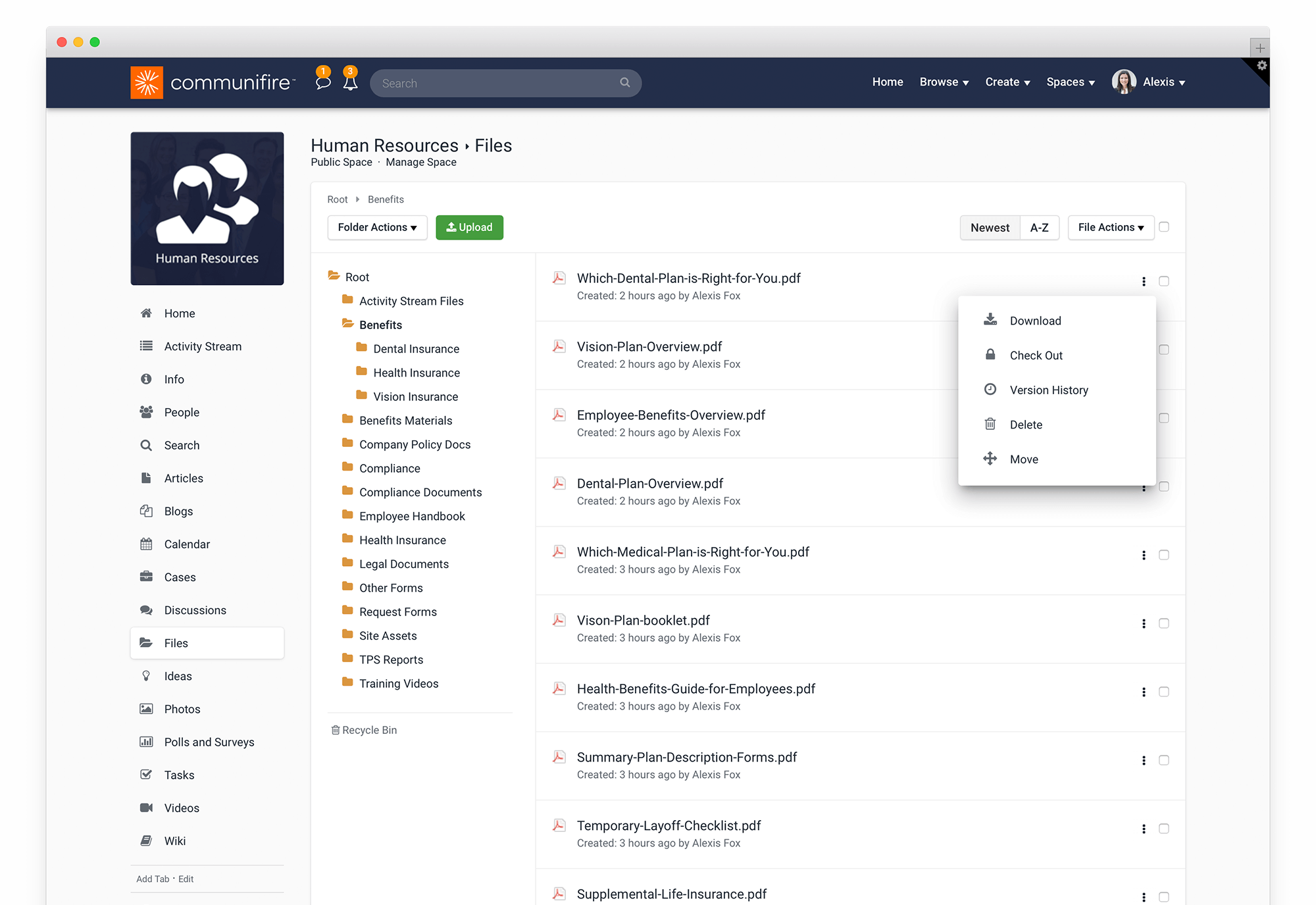Expand the Compliance Documents folder
The width and height of the screenshot is (1316, 905).
tap(420, 491)
